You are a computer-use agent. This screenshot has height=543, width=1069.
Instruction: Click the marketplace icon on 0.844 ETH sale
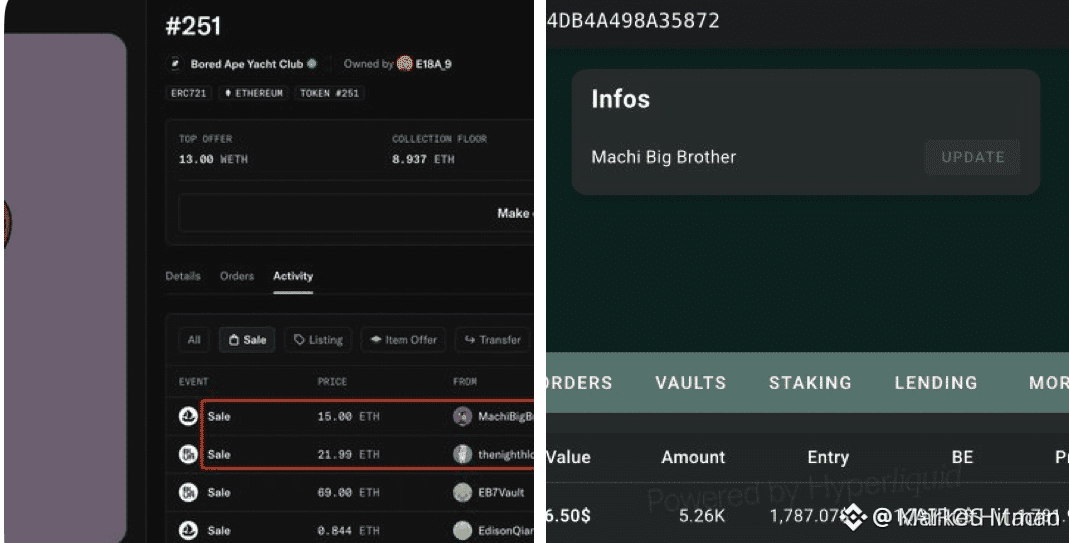click(x=188, y=530)
